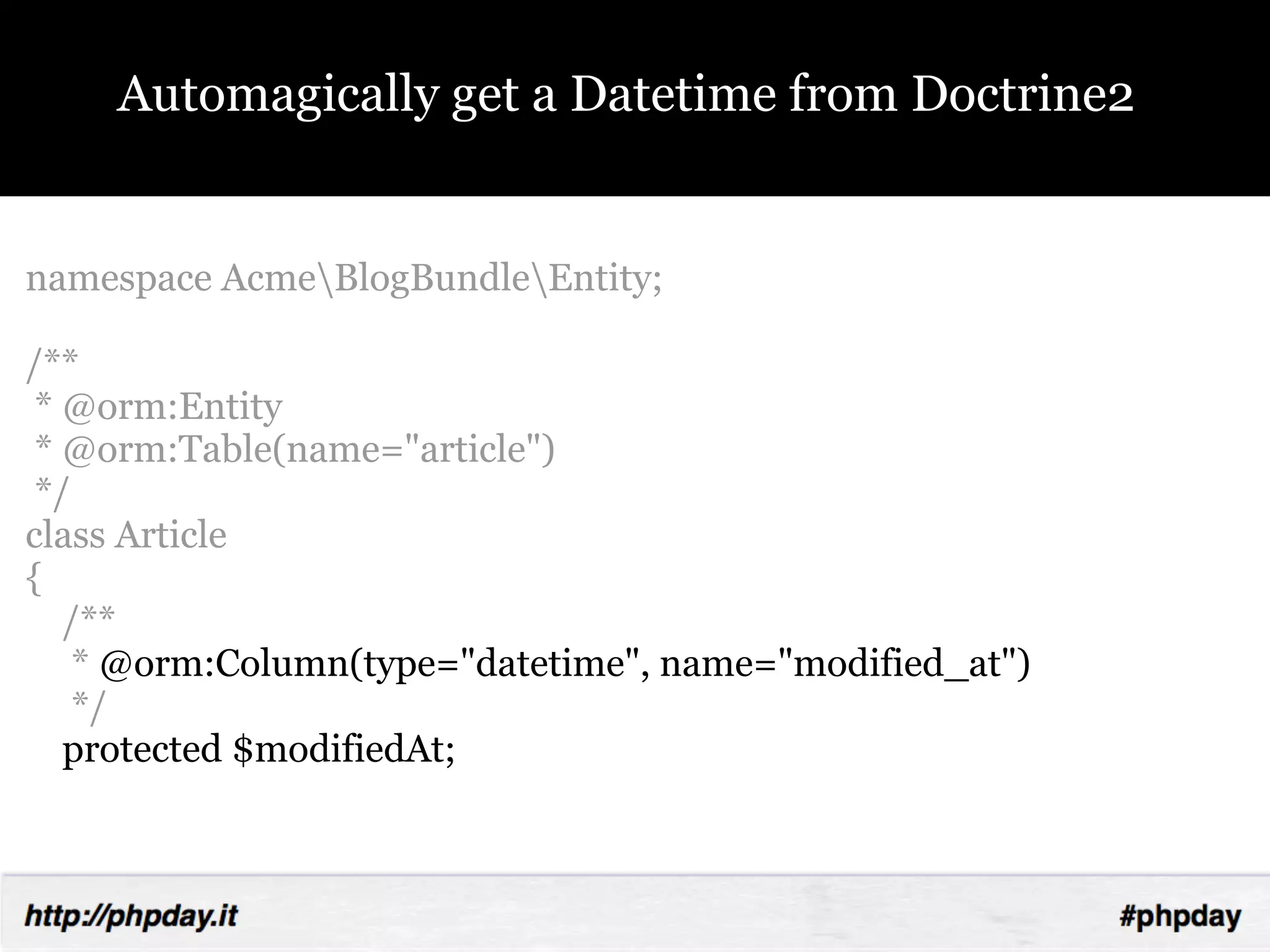Click the #phpday hashtag in the footer
1270x952 pixels.
(1180, 917)
